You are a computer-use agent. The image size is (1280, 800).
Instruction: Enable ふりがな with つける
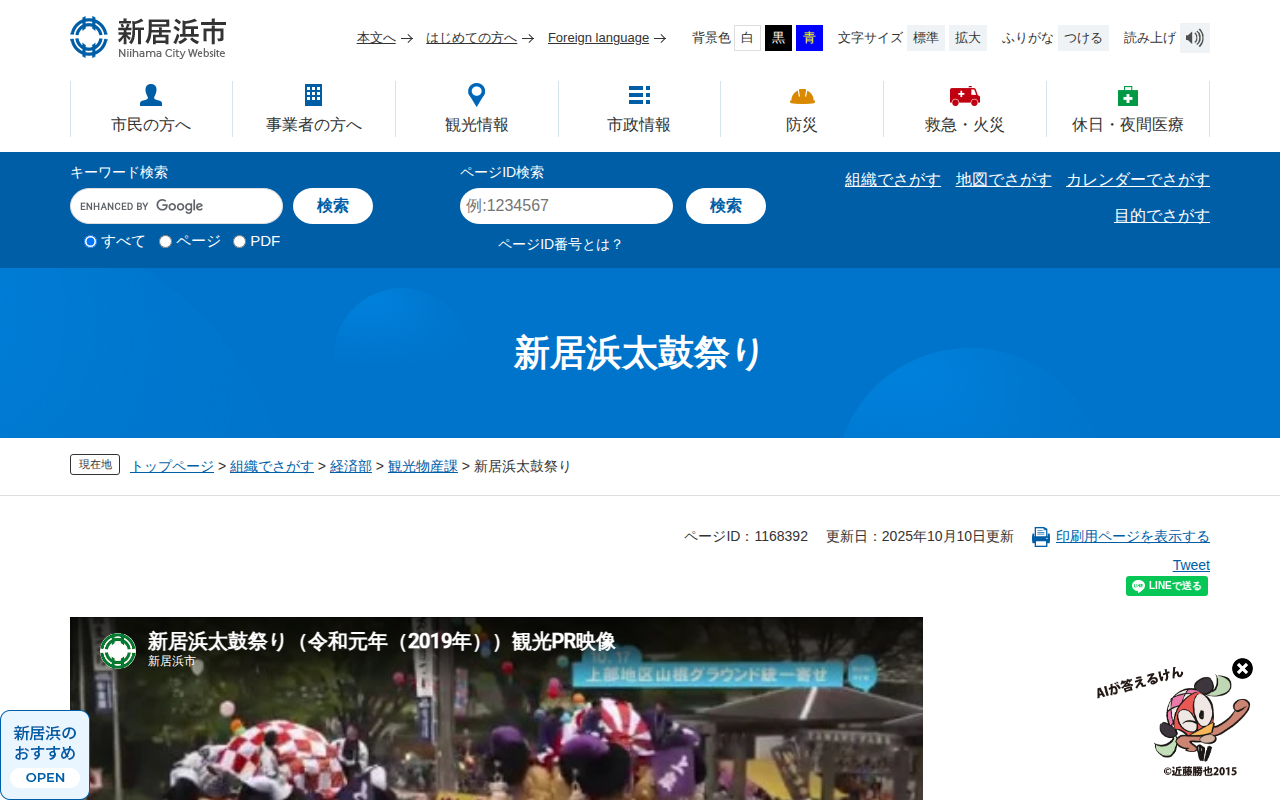(1083, 37)
